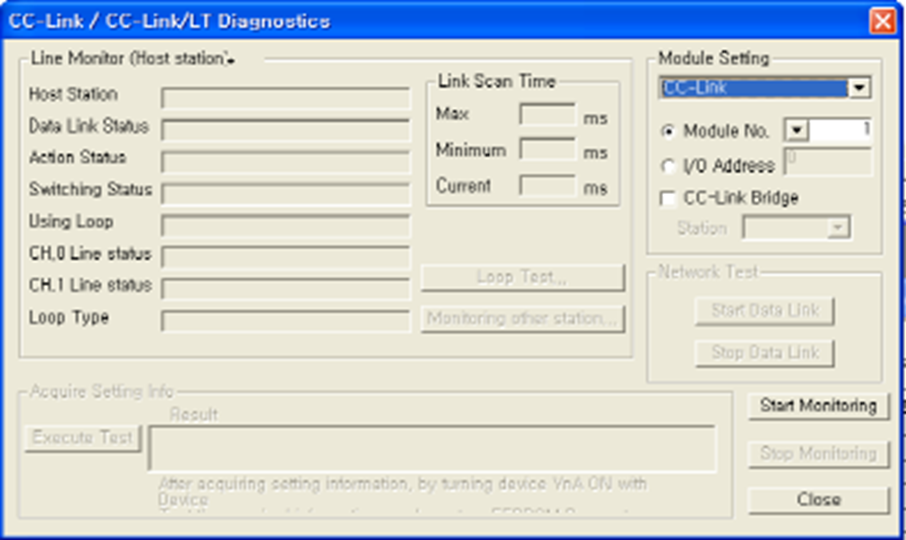Image resolution: width=906 pixels, height=540 pixels.
Task: Select the I/O Address radio button
Action: pyautogui.click(x=668, y=166)
